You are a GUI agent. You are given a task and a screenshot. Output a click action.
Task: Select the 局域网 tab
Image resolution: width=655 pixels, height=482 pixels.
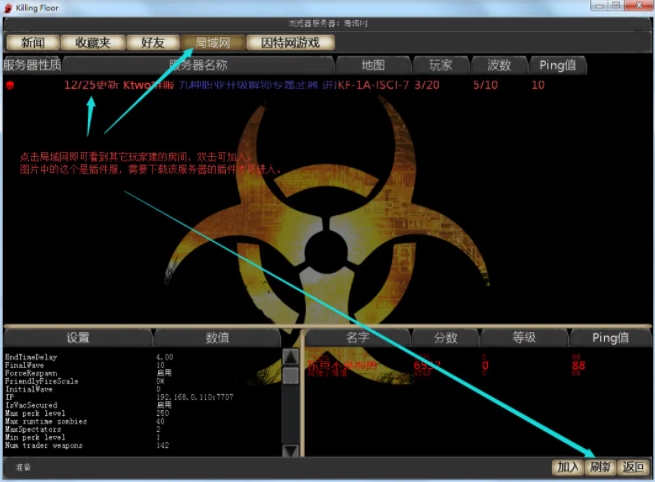pos(213,43)
